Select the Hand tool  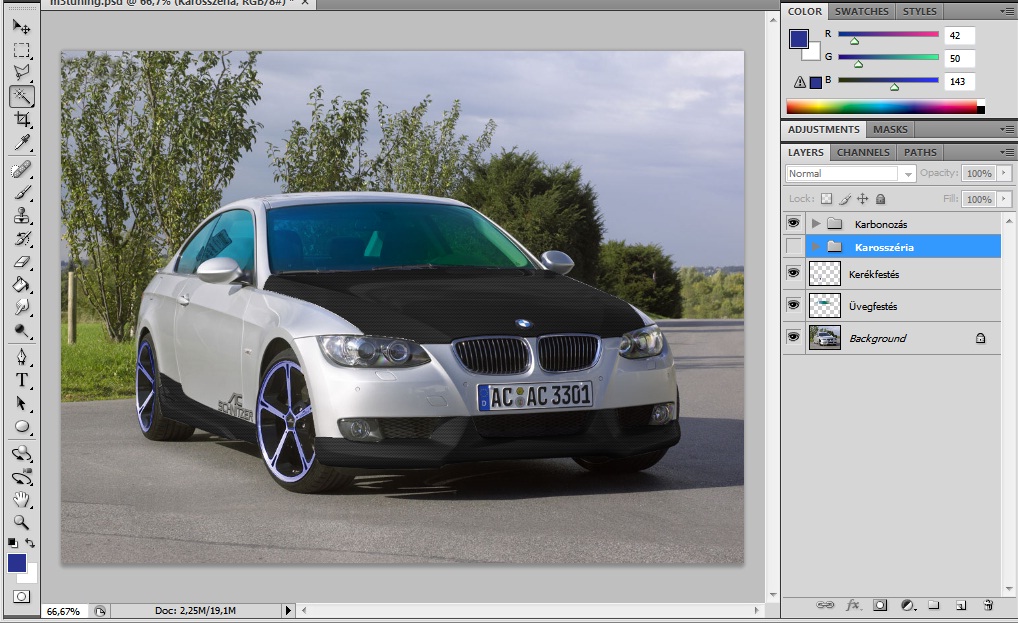[21, 499]
